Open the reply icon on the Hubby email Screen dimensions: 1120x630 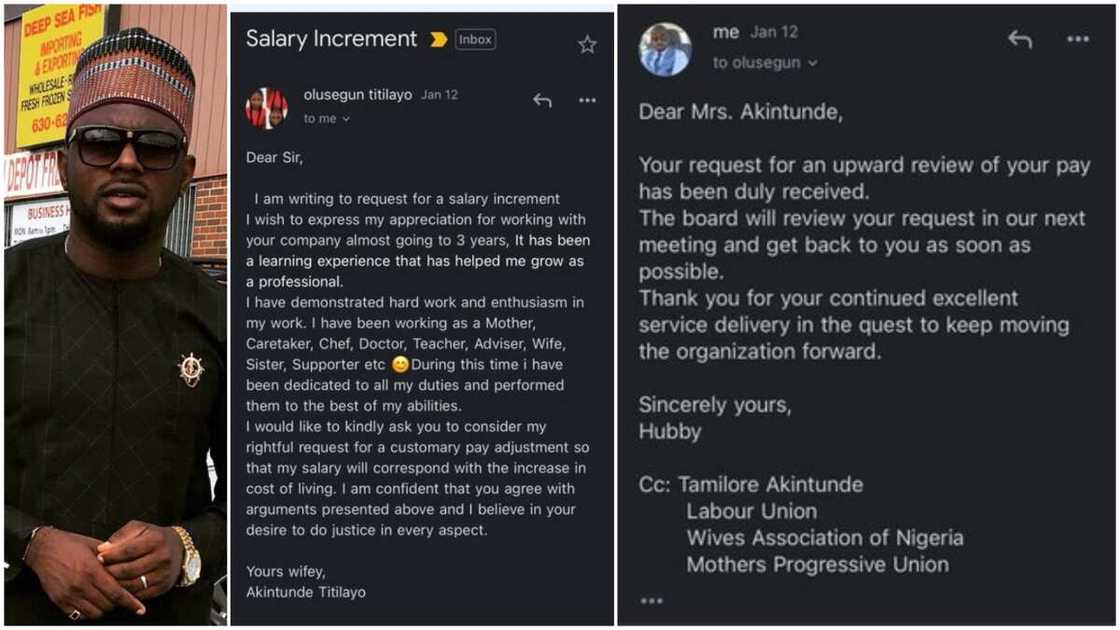point(1019,40)
